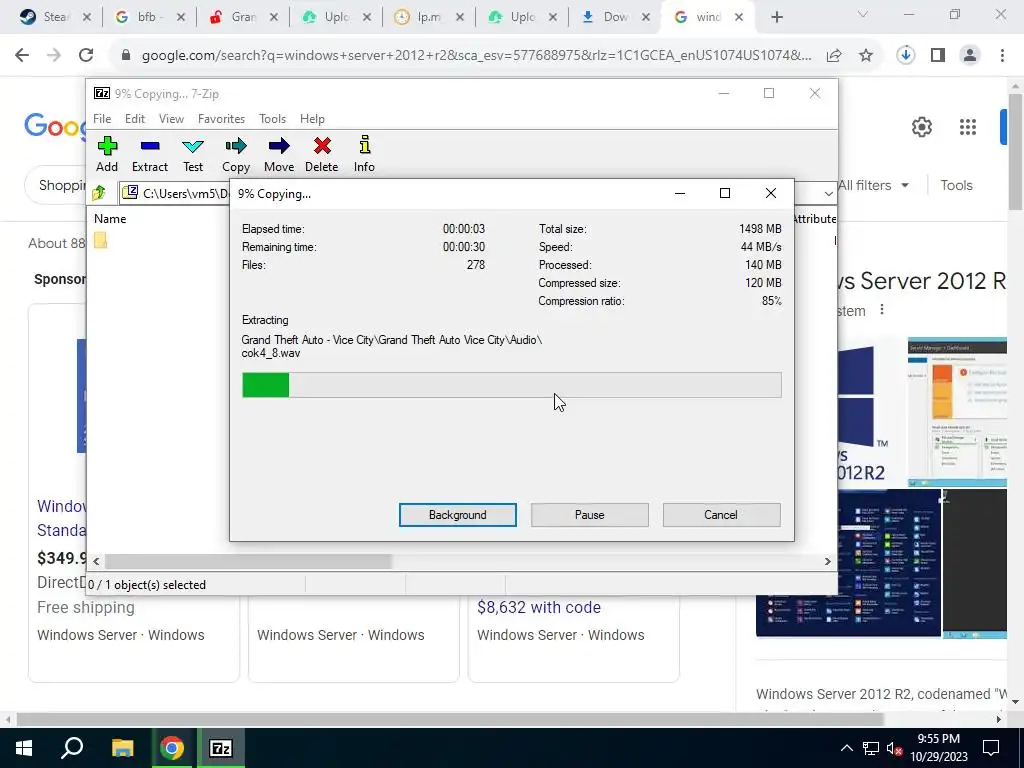
Task: Show hidden system tray icons
Action: [x=846, y=748]
